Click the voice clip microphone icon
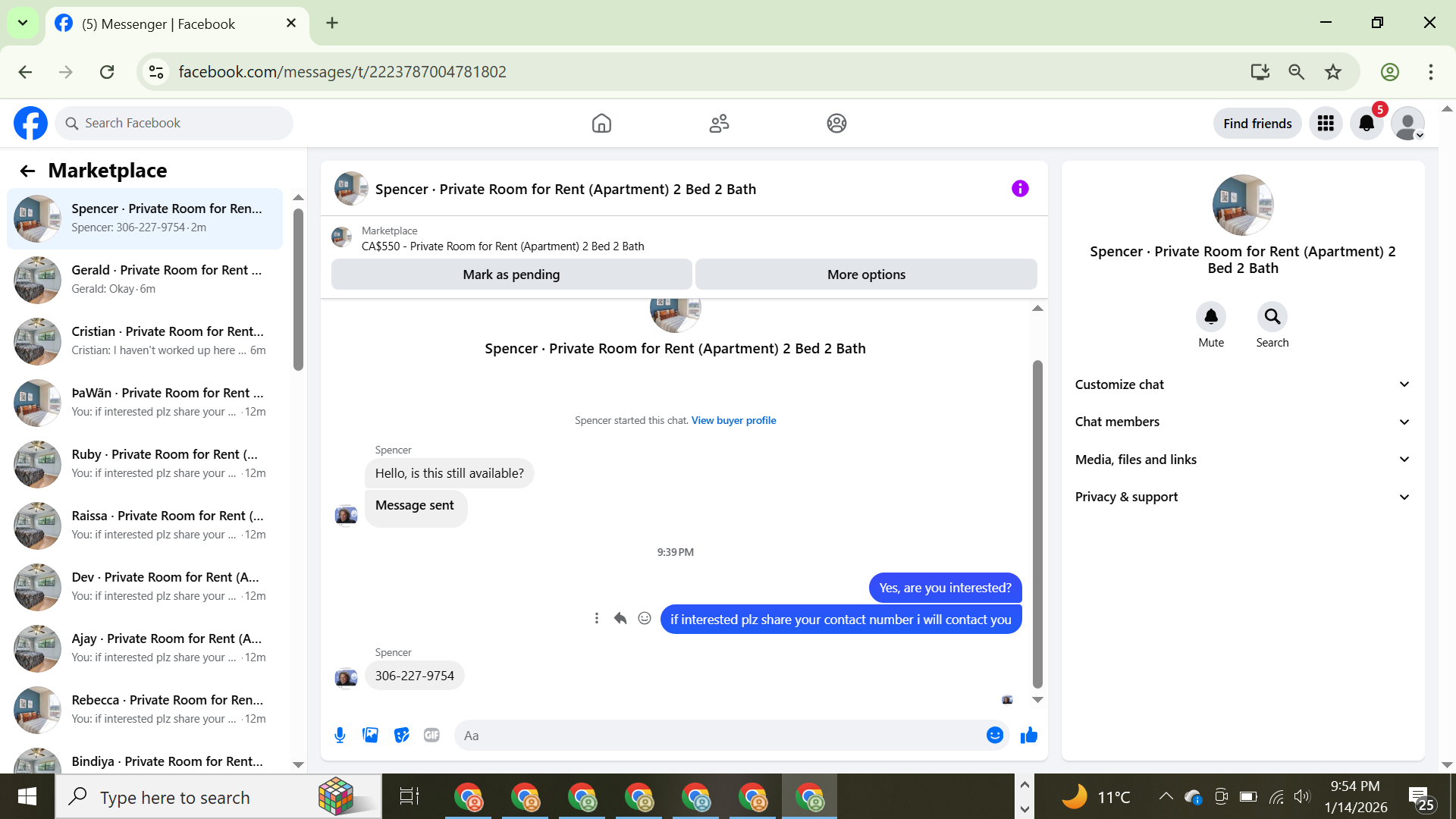The height and width of the screenshot is (819, 1456). pyautogui.click(x=340, y=735)
